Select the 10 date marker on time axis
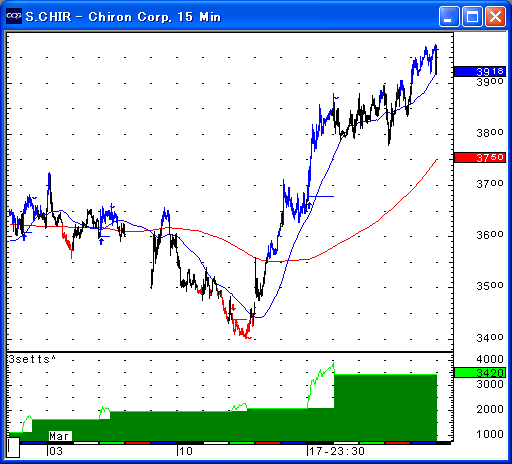 pos(186,451)
